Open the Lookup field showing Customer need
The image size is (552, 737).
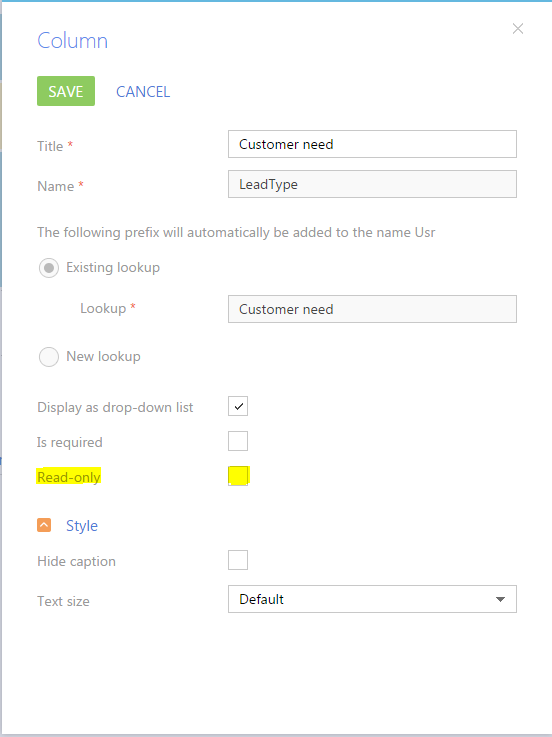click(x=372, y=309)
